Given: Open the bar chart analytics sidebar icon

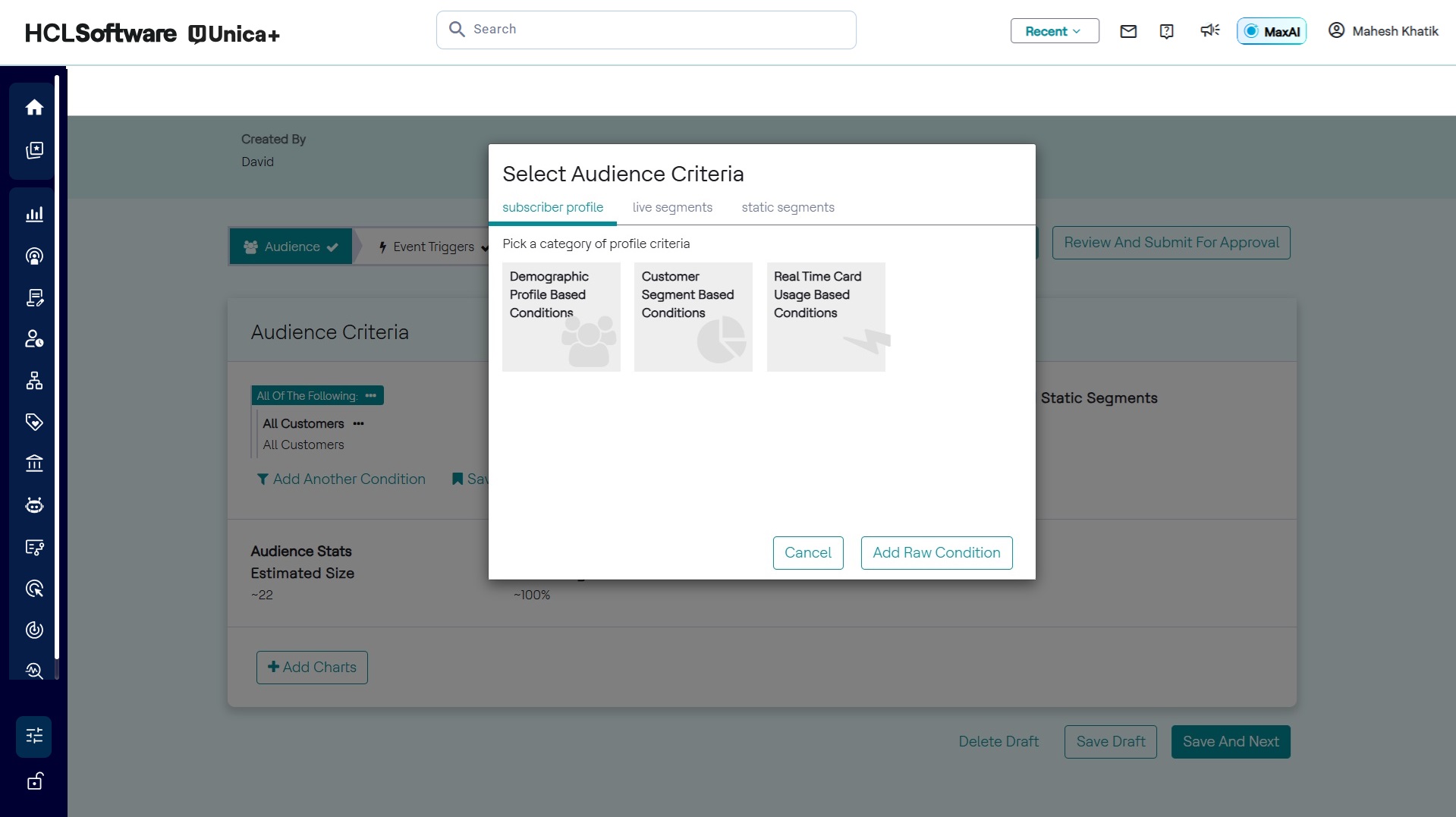Looking at the screenshot, I should (x=34, y=215).
